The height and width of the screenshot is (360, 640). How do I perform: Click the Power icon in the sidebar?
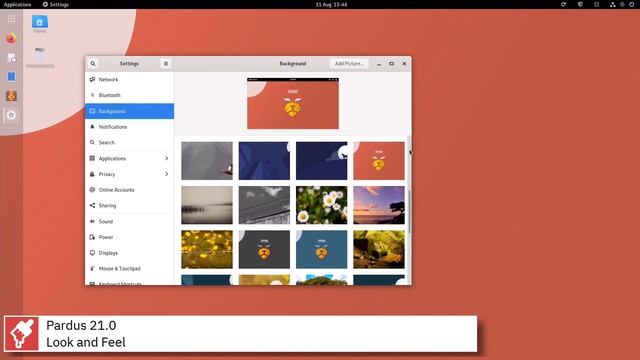click(x=92, y=237)
